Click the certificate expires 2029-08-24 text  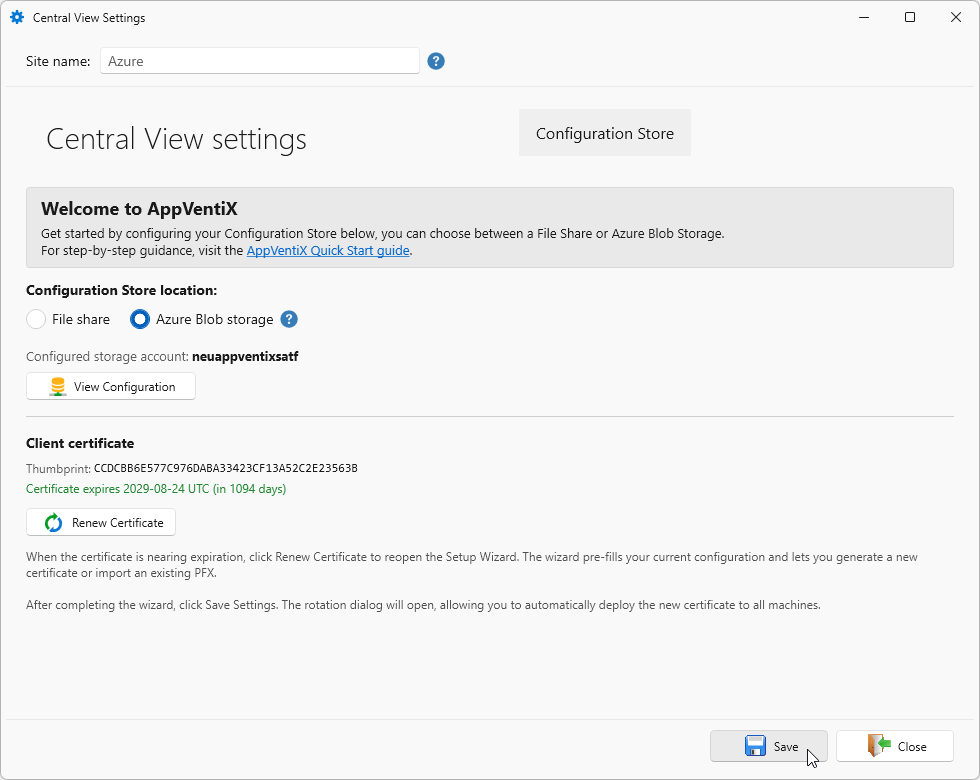coord(156,489)
